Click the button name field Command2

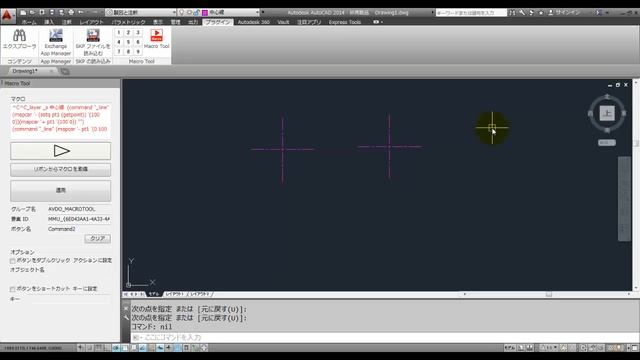coord(79,229)
